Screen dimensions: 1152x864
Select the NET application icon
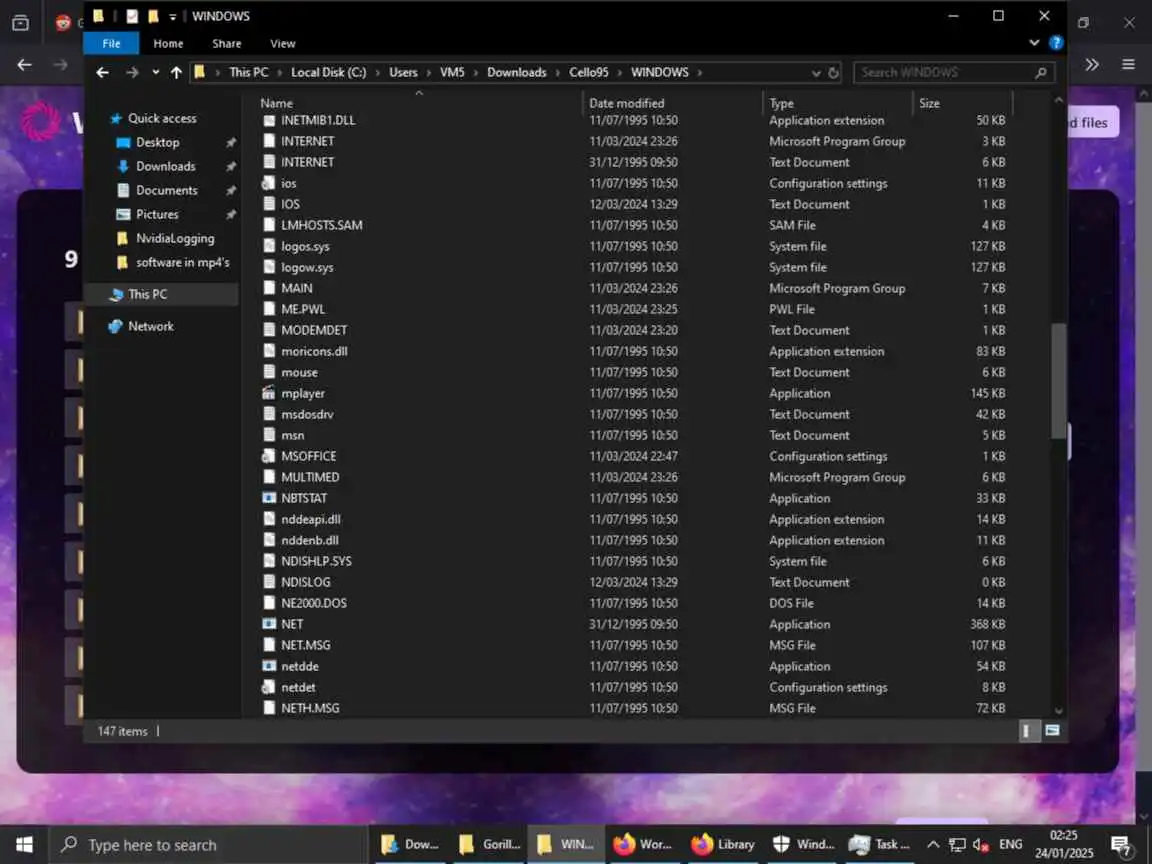(269, 624)
